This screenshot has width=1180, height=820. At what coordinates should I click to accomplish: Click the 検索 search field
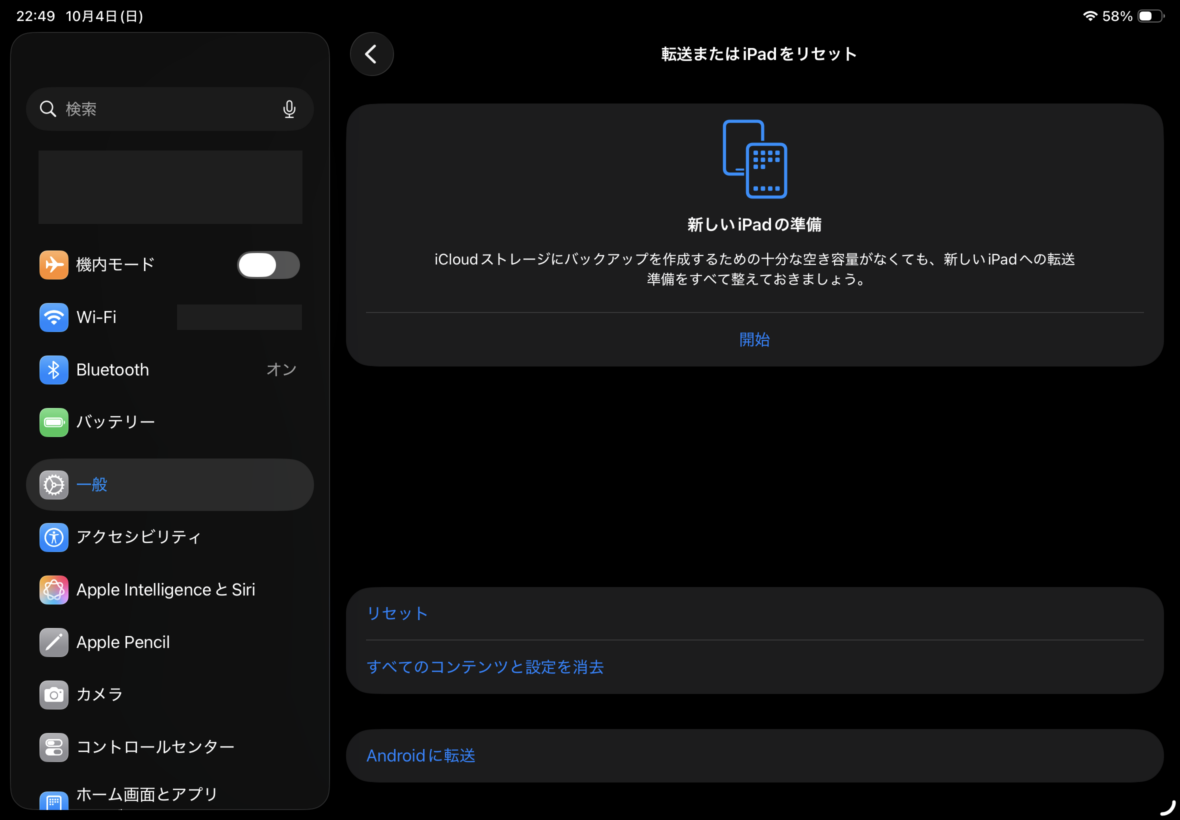[x=170, y=109]
